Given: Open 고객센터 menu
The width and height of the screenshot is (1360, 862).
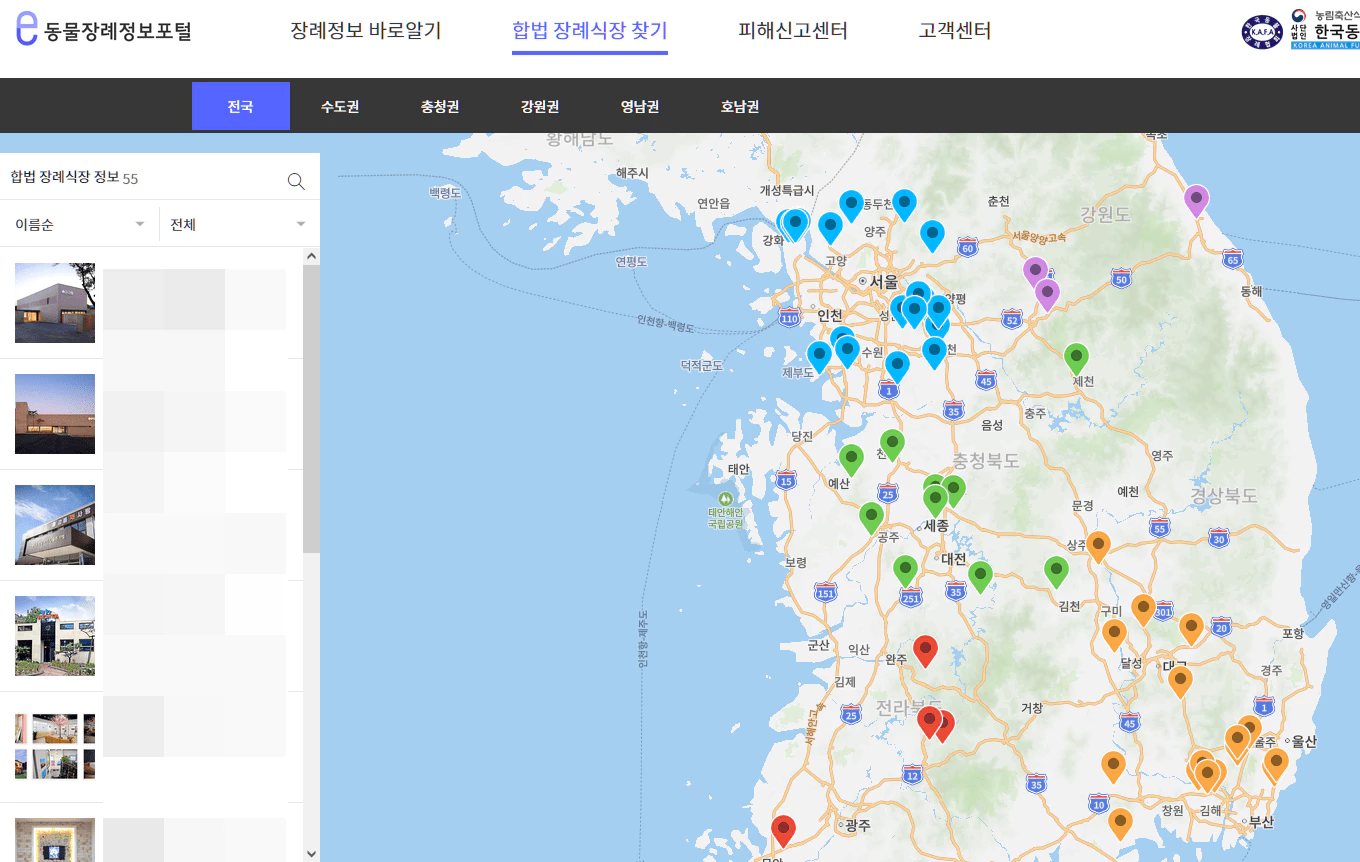Looking at the screenshot, I should click(x=955, y=31).
